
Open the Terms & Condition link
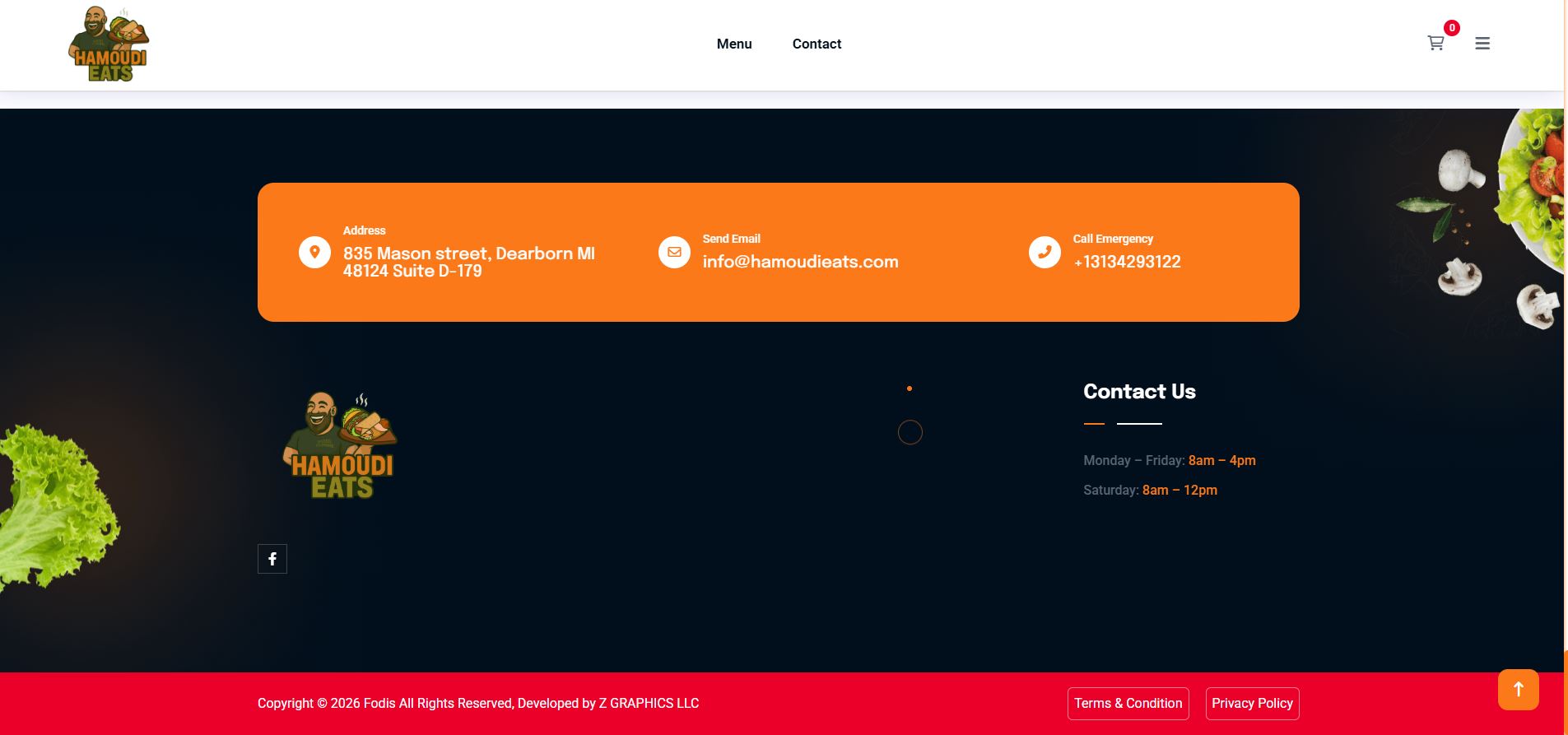[1128, 703]
